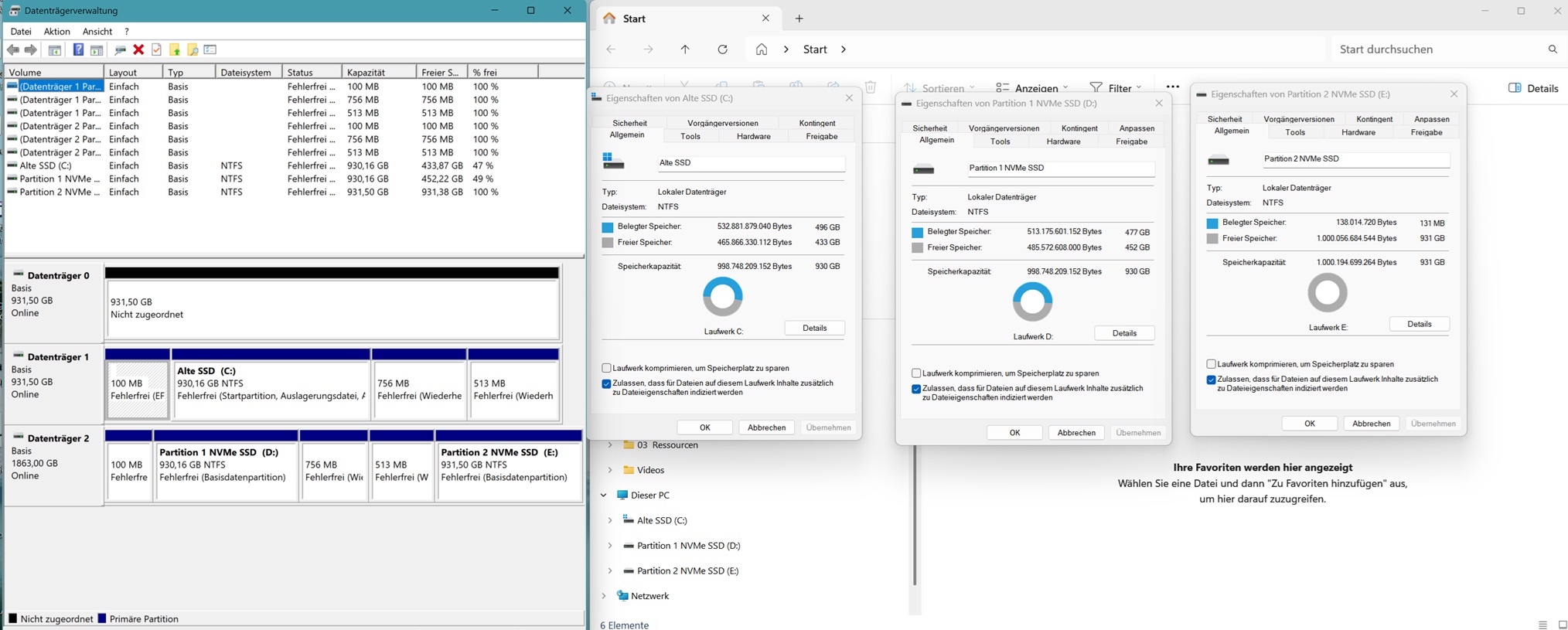This screenshot has height=630, width=1568.
Task: Click the checkmark properties sheet icon
Action: click(x=157, y=49)
